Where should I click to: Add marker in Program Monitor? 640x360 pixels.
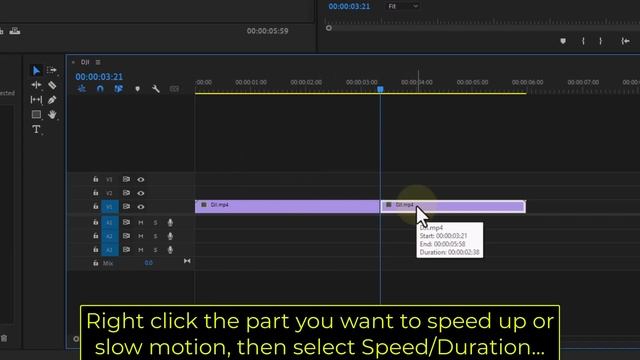click(x=563, y=41)
